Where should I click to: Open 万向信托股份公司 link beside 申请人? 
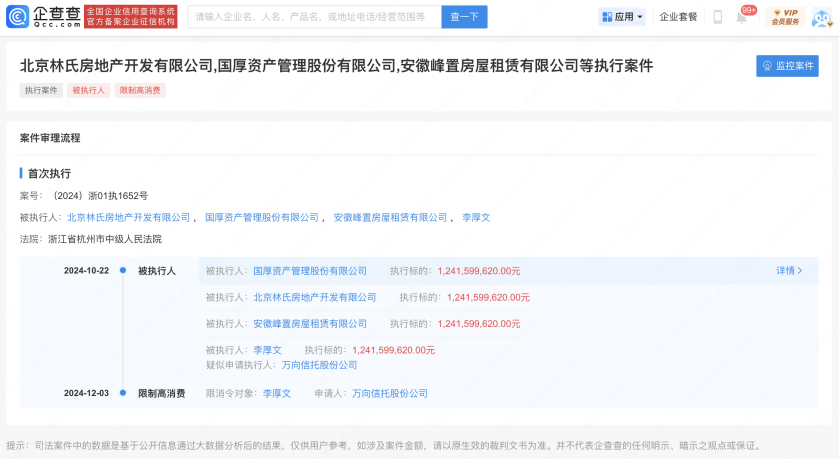(x=389, y=394)
